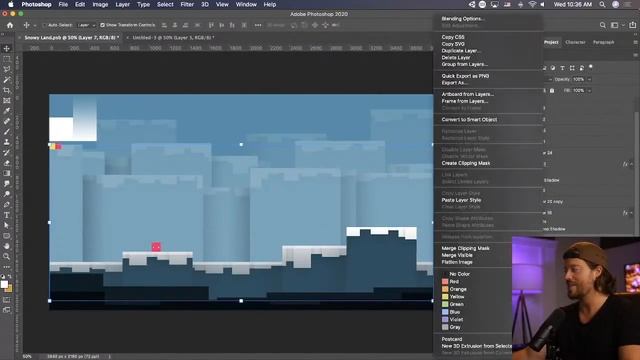The height and width of the screenshot is (360, 640).
Task: Toggle Quick Mask mode icon
Action: 7,300
